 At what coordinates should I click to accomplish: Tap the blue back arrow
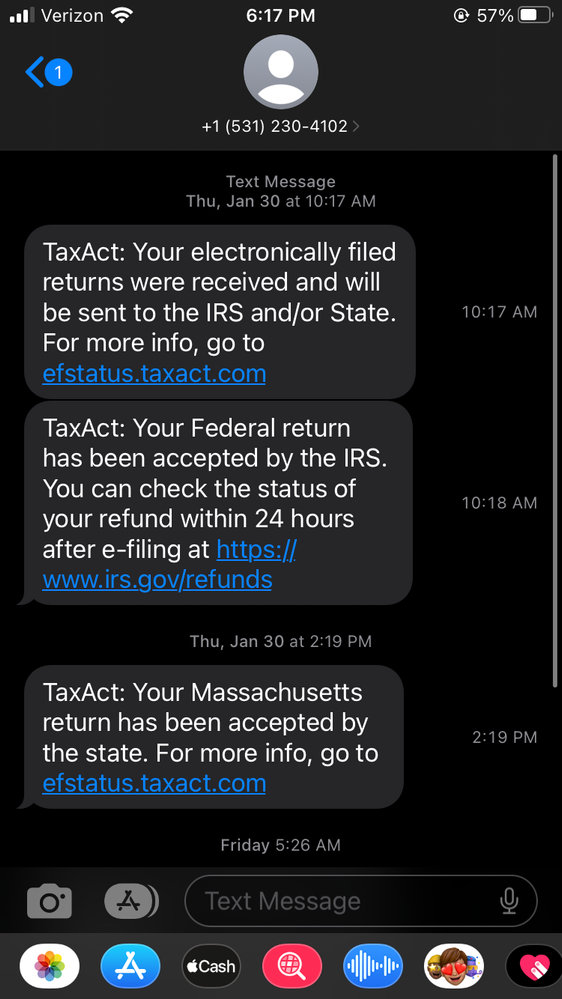[x=34, y=72]
